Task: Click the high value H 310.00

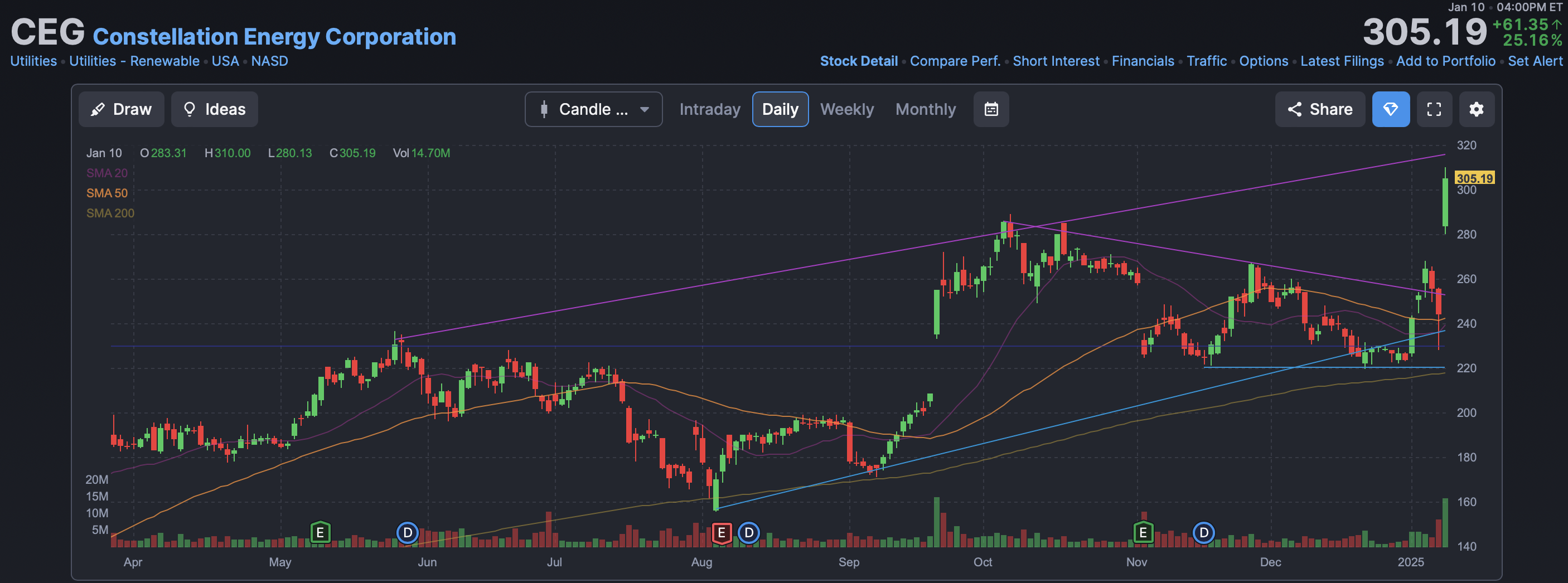Action: click(x=227, y=153)
